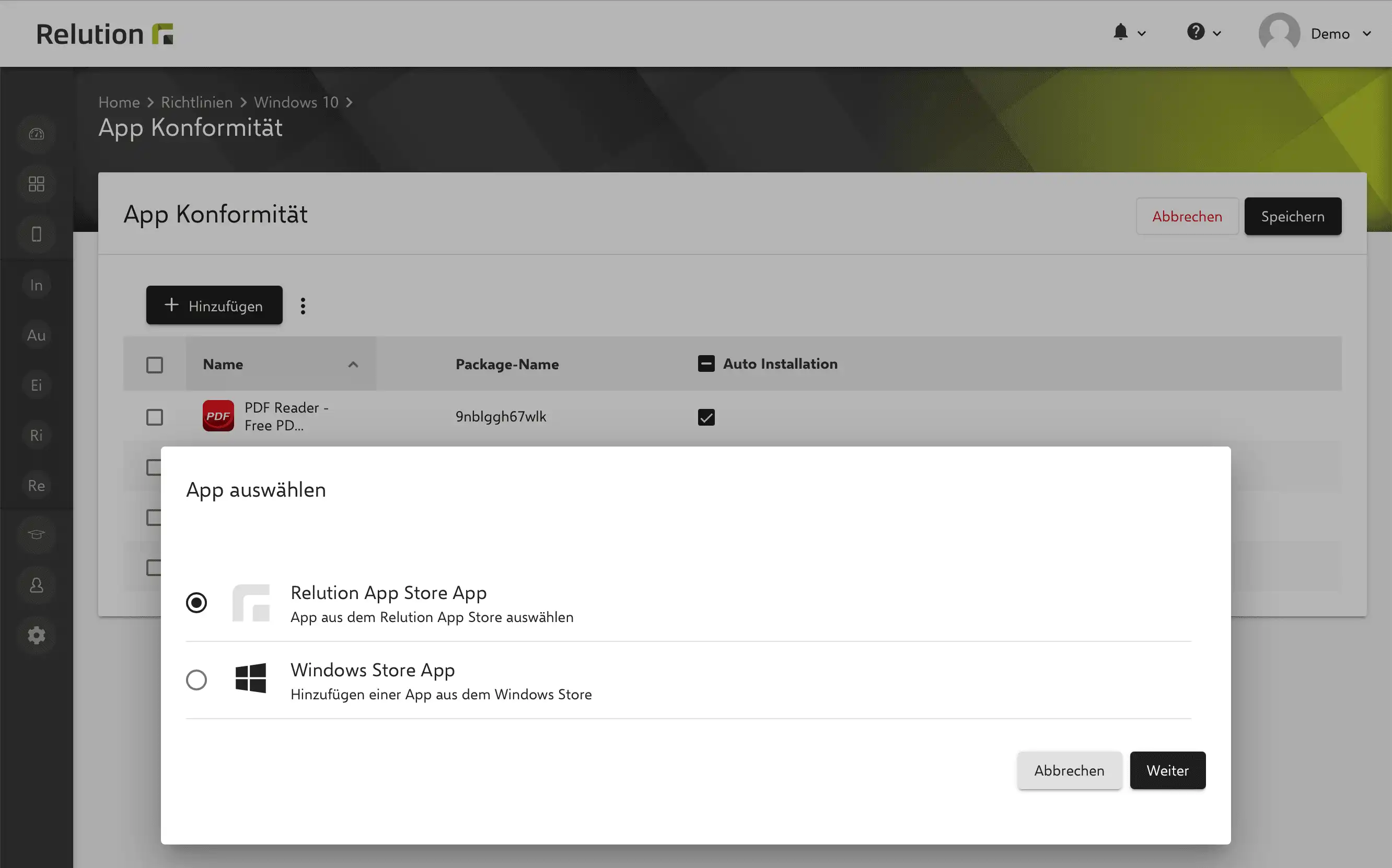
Task: Expand the help dropdown chevron
Action: coord(1217,34)
